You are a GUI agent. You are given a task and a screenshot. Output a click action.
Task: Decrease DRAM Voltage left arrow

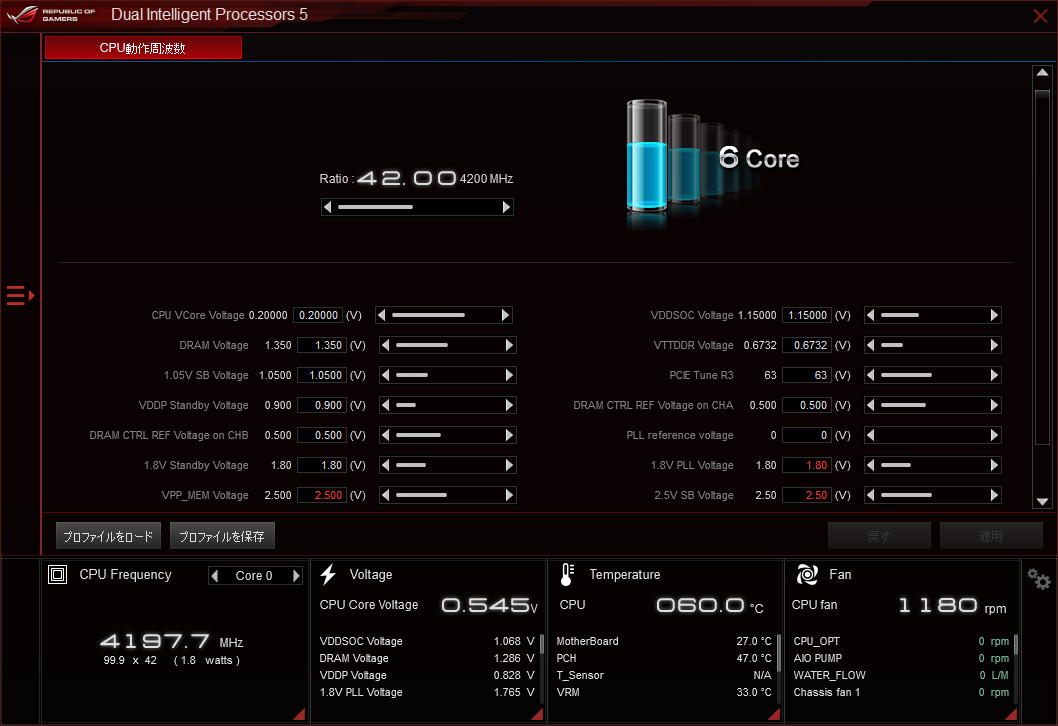click(386, 345)
